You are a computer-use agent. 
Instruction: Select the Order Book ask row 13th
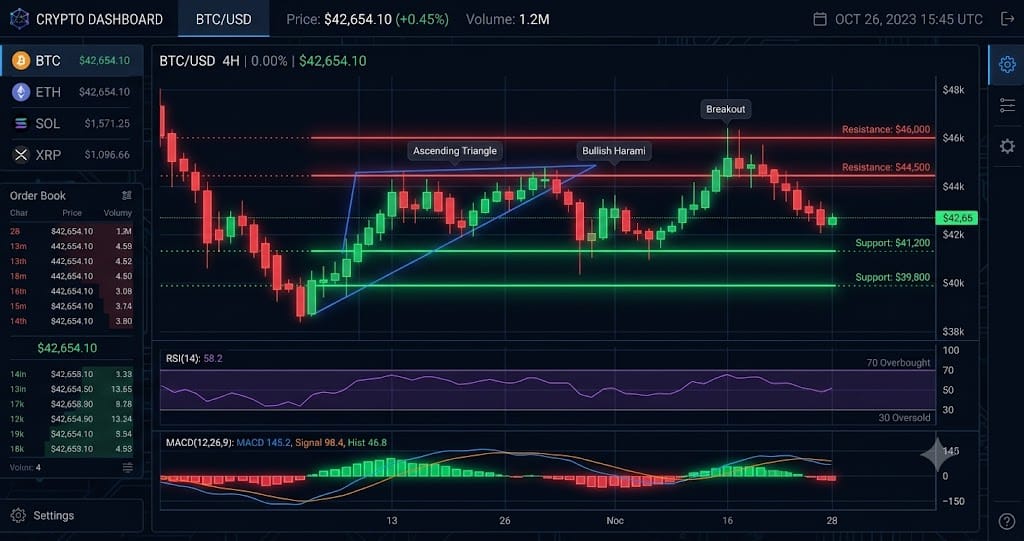pos(71,261)
